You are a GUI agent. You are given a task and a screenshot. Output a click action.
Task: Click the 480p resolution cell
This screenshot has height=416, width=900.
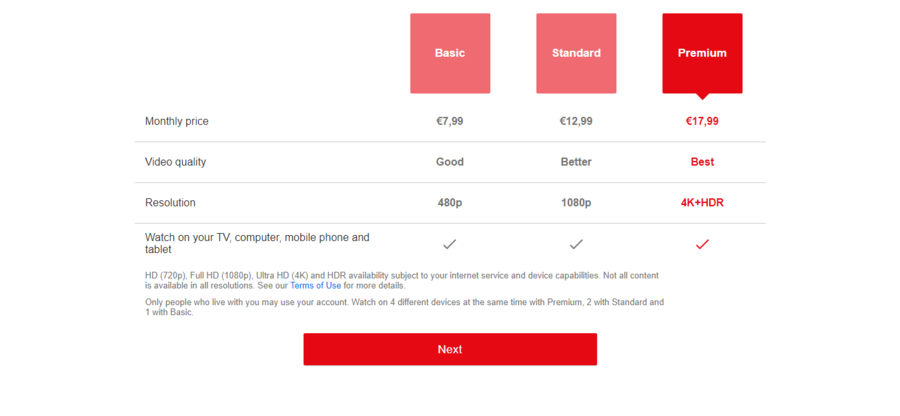click(x=450, y=203)
